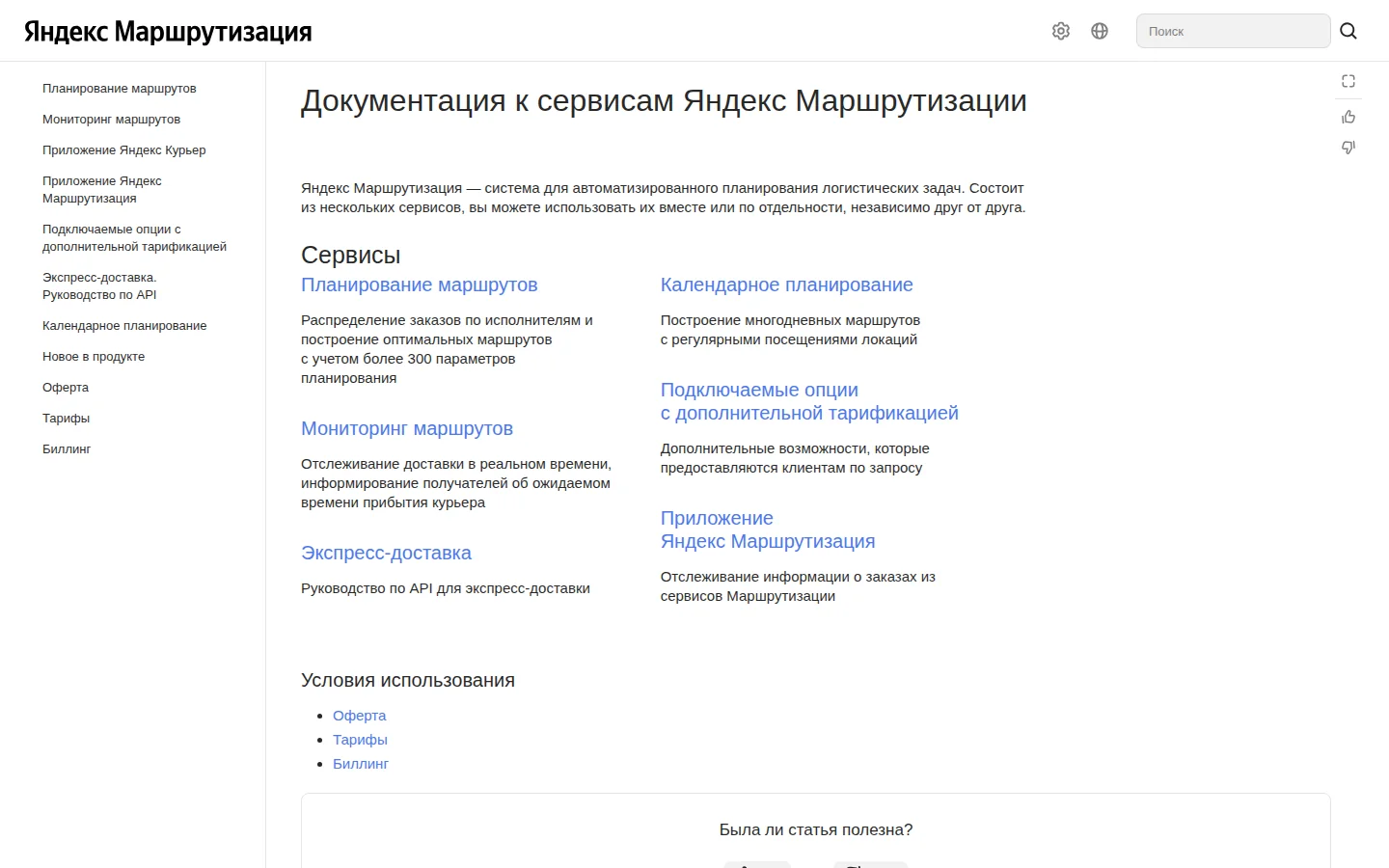Click the thumbs-up like icon
1389x868 pixels.
[x=1348, y=117]
